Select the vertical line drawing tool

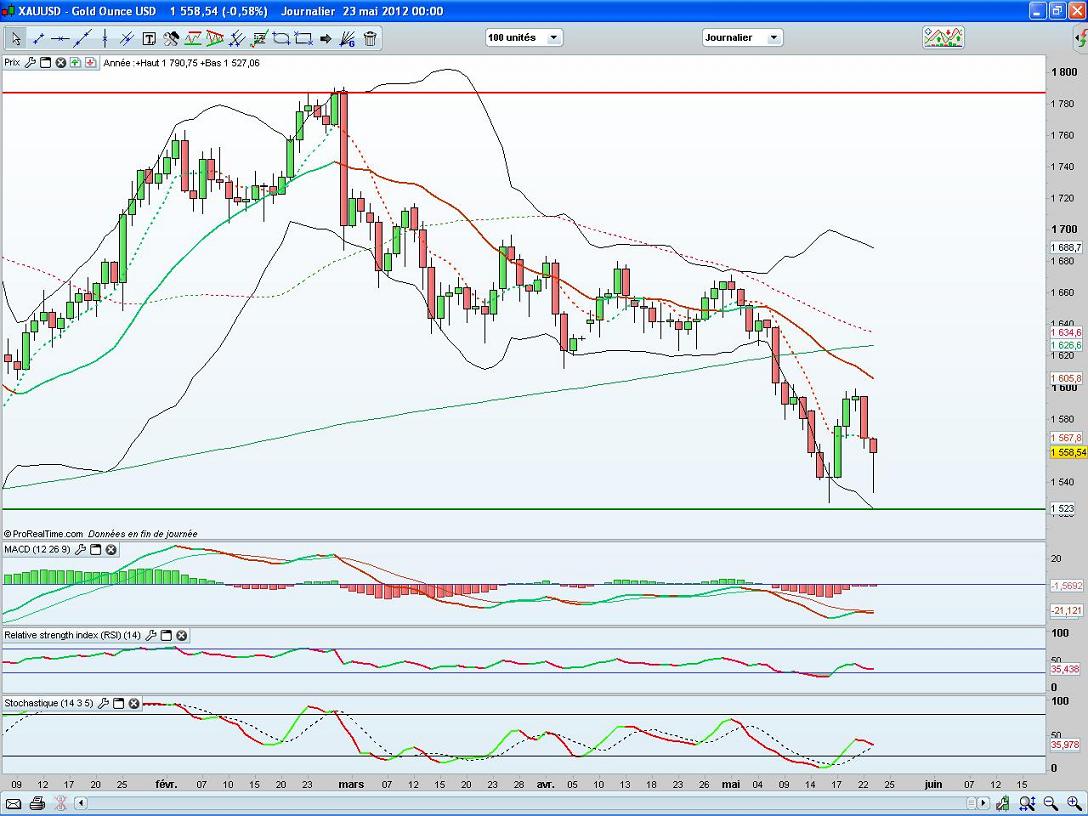(x=105, y=39)
